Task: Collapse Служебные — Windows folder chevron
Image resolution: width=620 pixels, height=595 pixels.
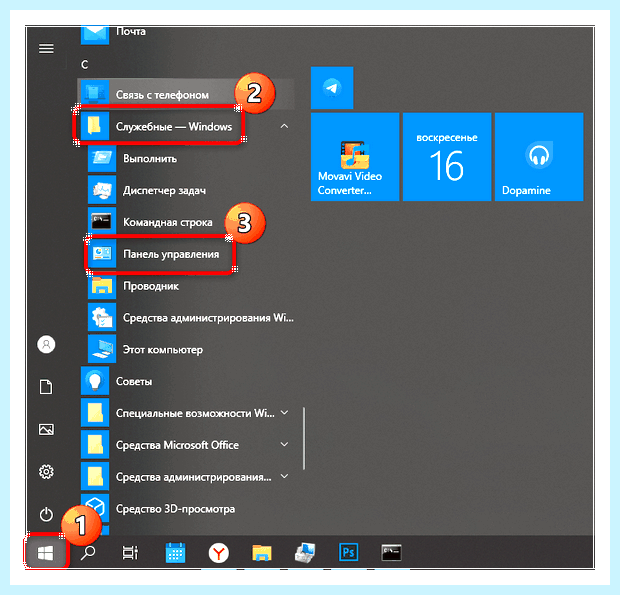Action: pyautogui.click(x=284, y=127)
